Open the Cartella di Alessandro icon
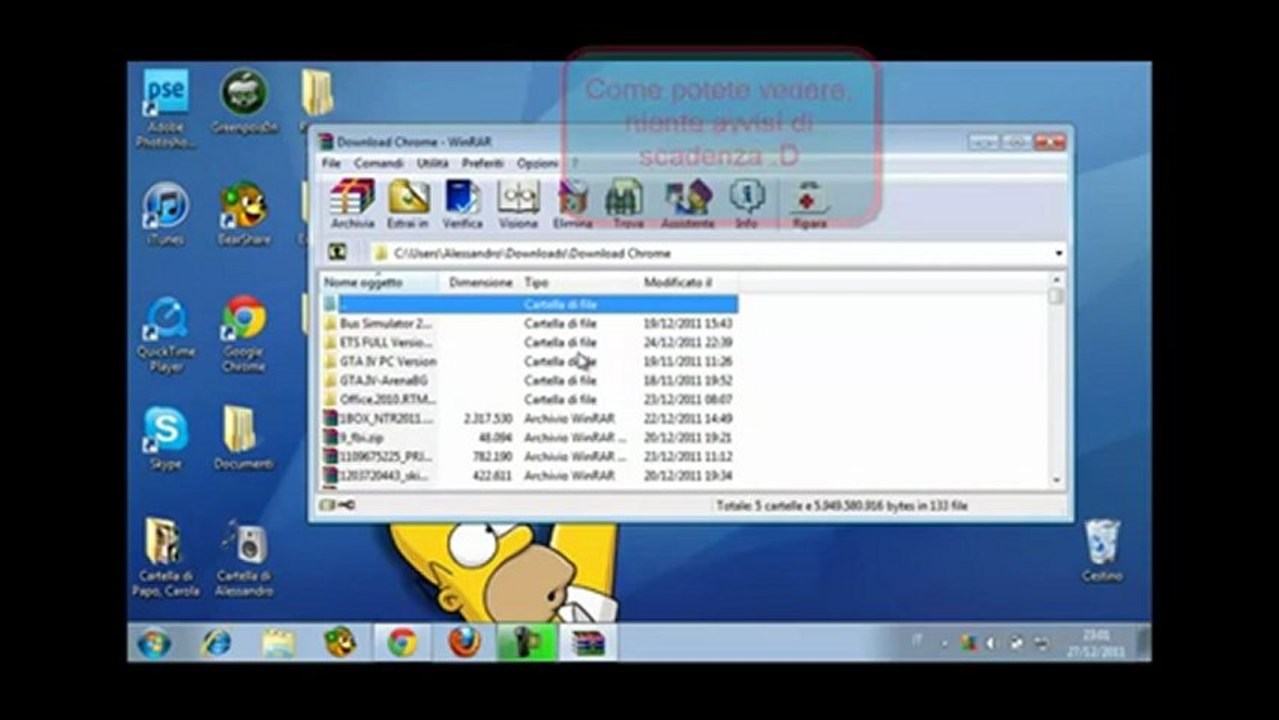 tap(244, 557)
